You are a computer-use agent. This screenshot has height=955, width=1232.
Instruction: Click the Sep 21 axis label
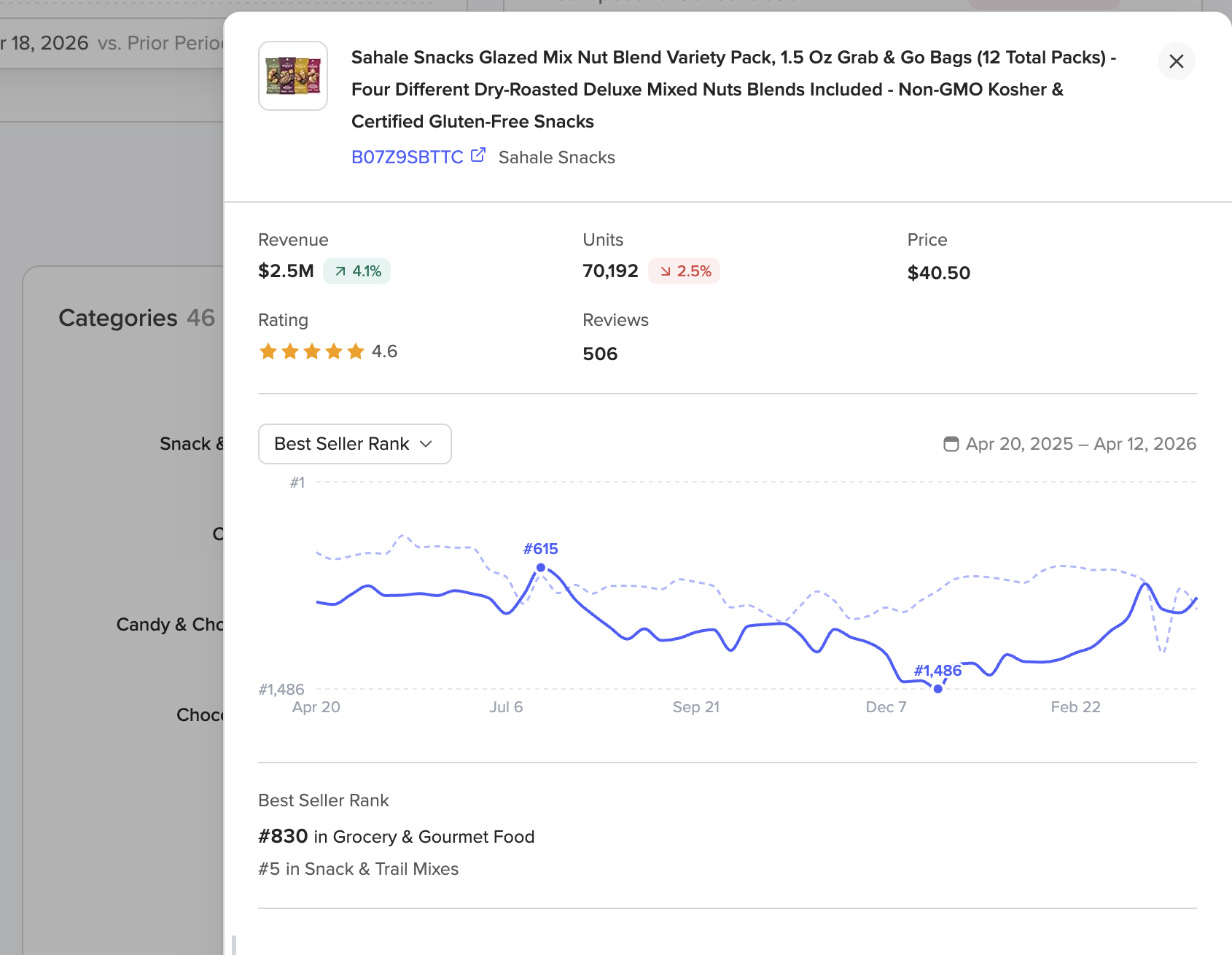point(696,707)
